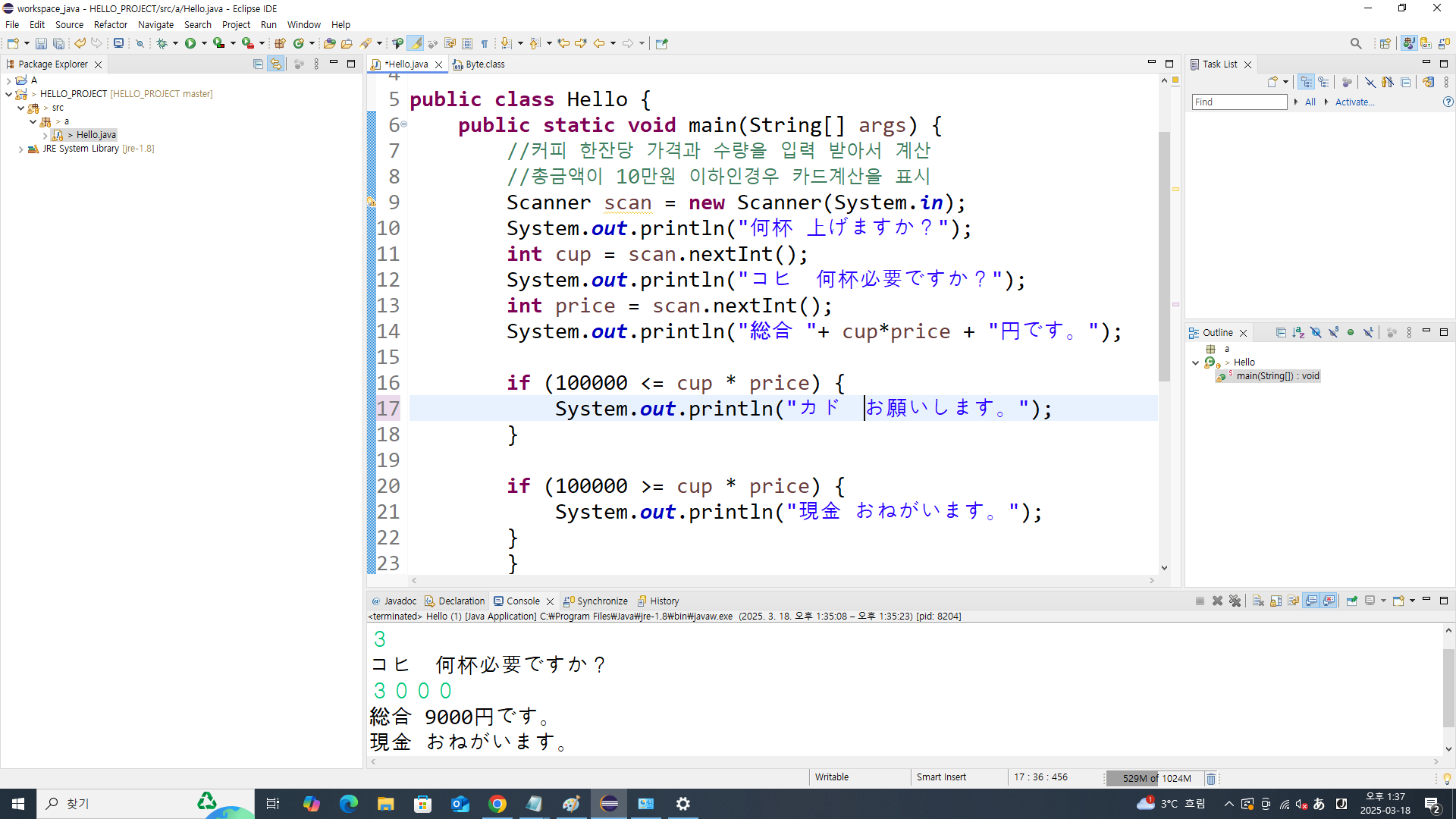Toggle Categorized presentation in Task List
Image resolution: width=1456 pixels, height=819 pixels.
click(1306, 82)
